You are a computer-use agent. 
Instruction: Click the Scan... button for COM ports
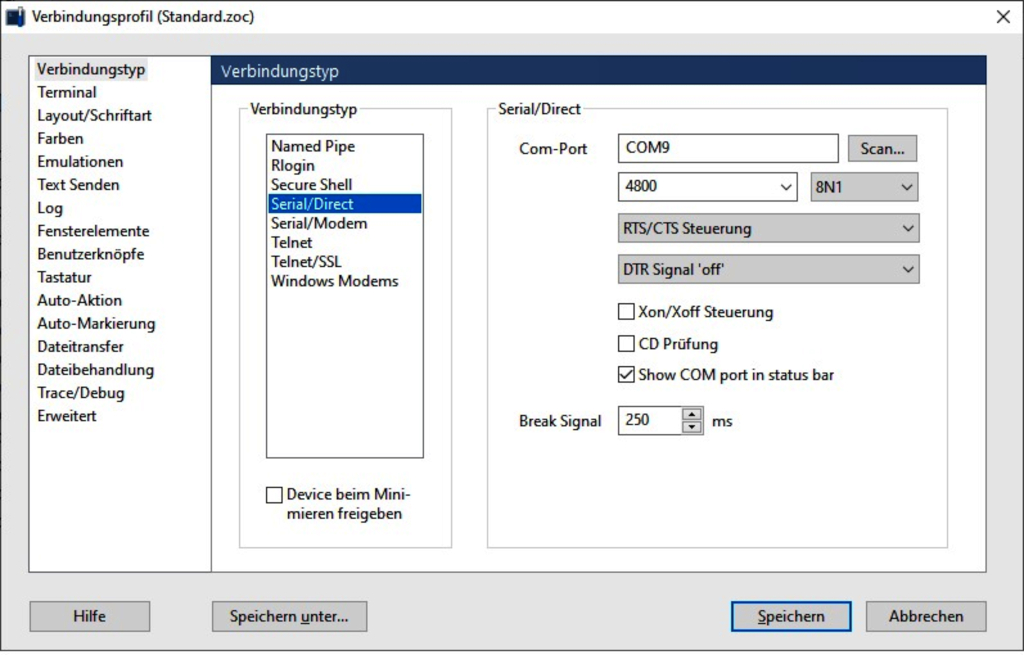pos(882,148)
